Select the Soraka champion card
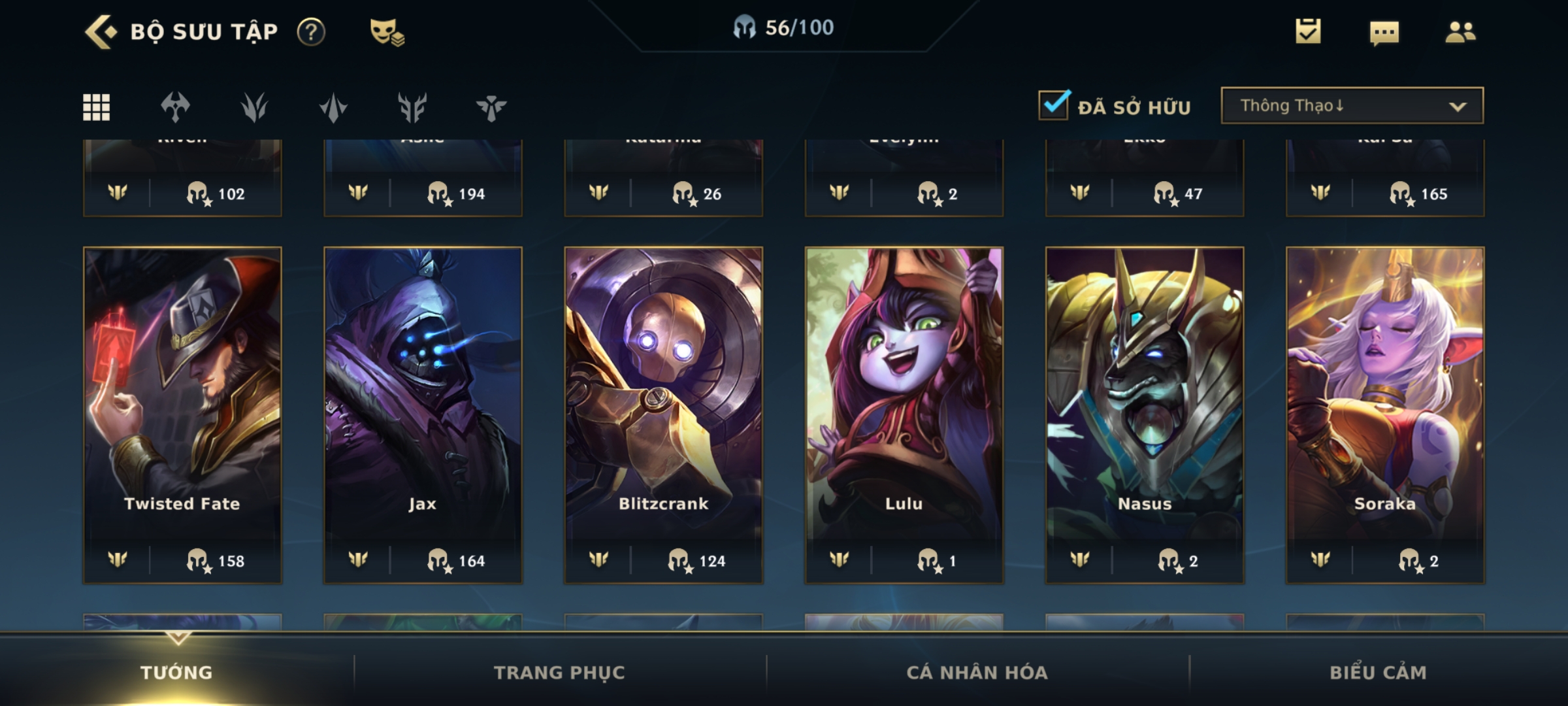Image resolution: width=1568 pixels, height=706 pixels. 1385,415
